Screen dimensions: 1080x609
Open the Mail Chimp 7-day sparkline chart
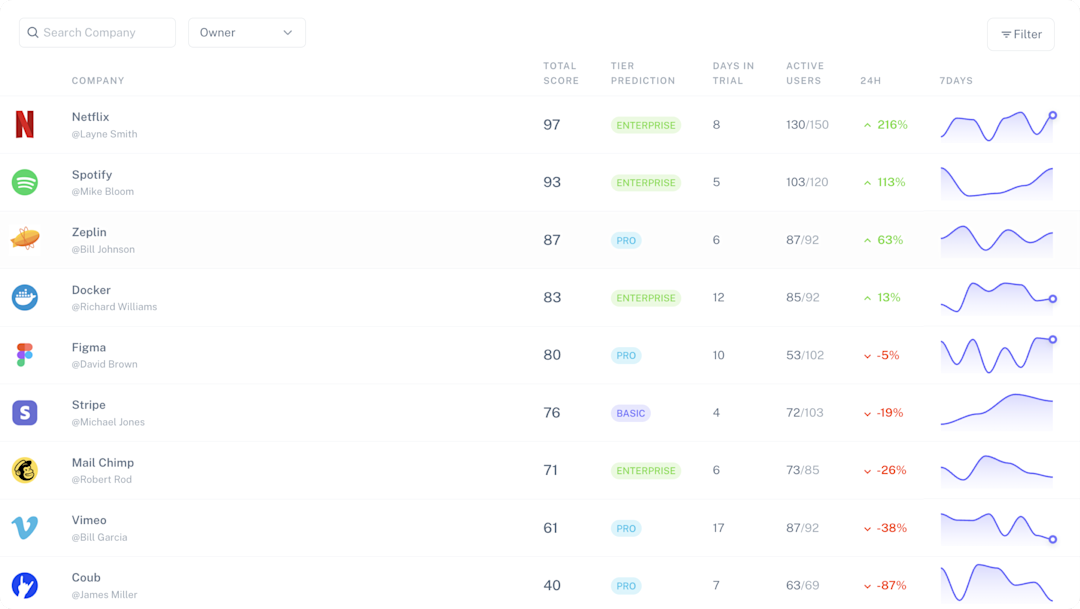point(997,471)
